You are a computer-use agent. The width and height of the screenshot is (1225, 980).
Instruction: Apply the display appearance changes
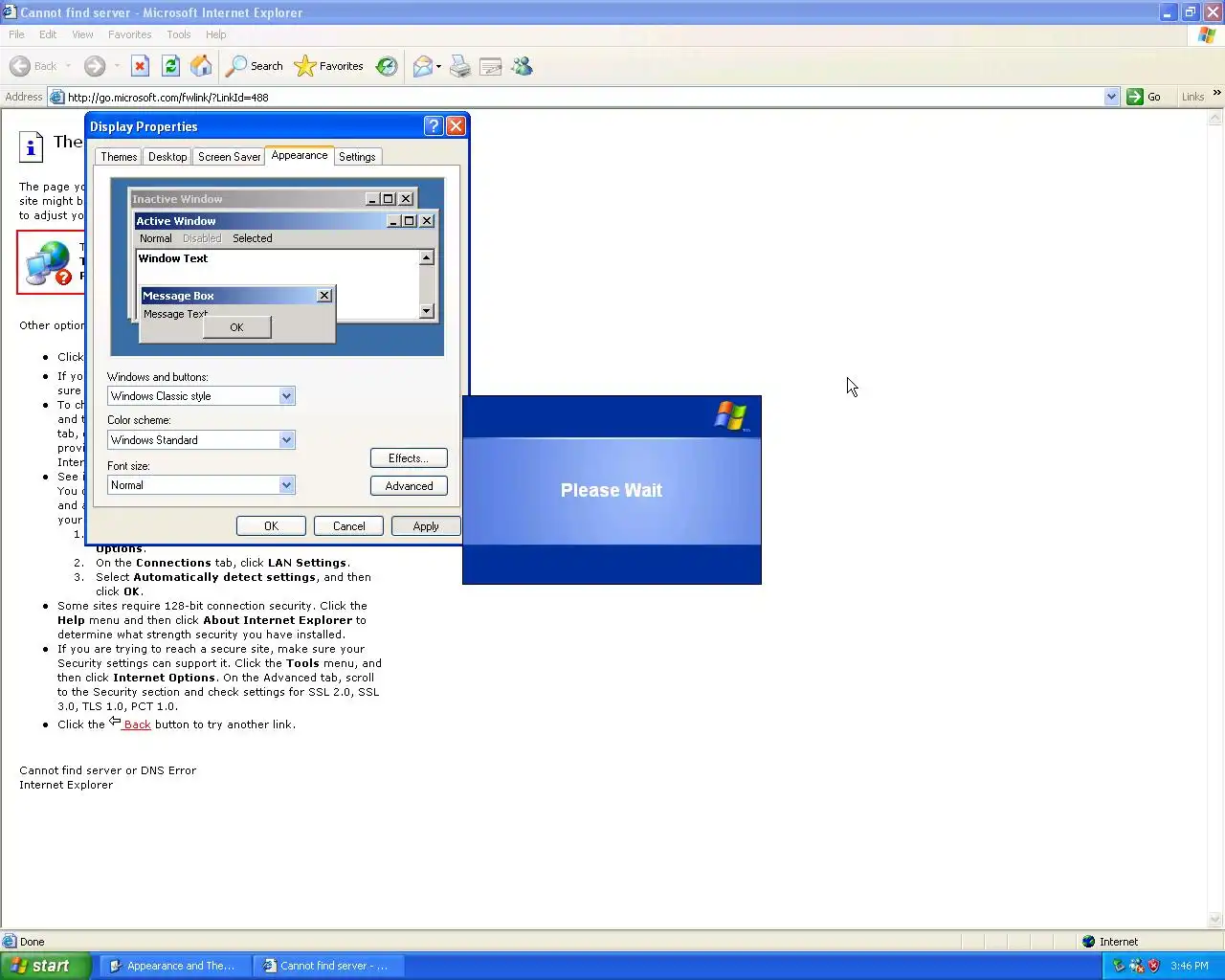coord(426,526)
